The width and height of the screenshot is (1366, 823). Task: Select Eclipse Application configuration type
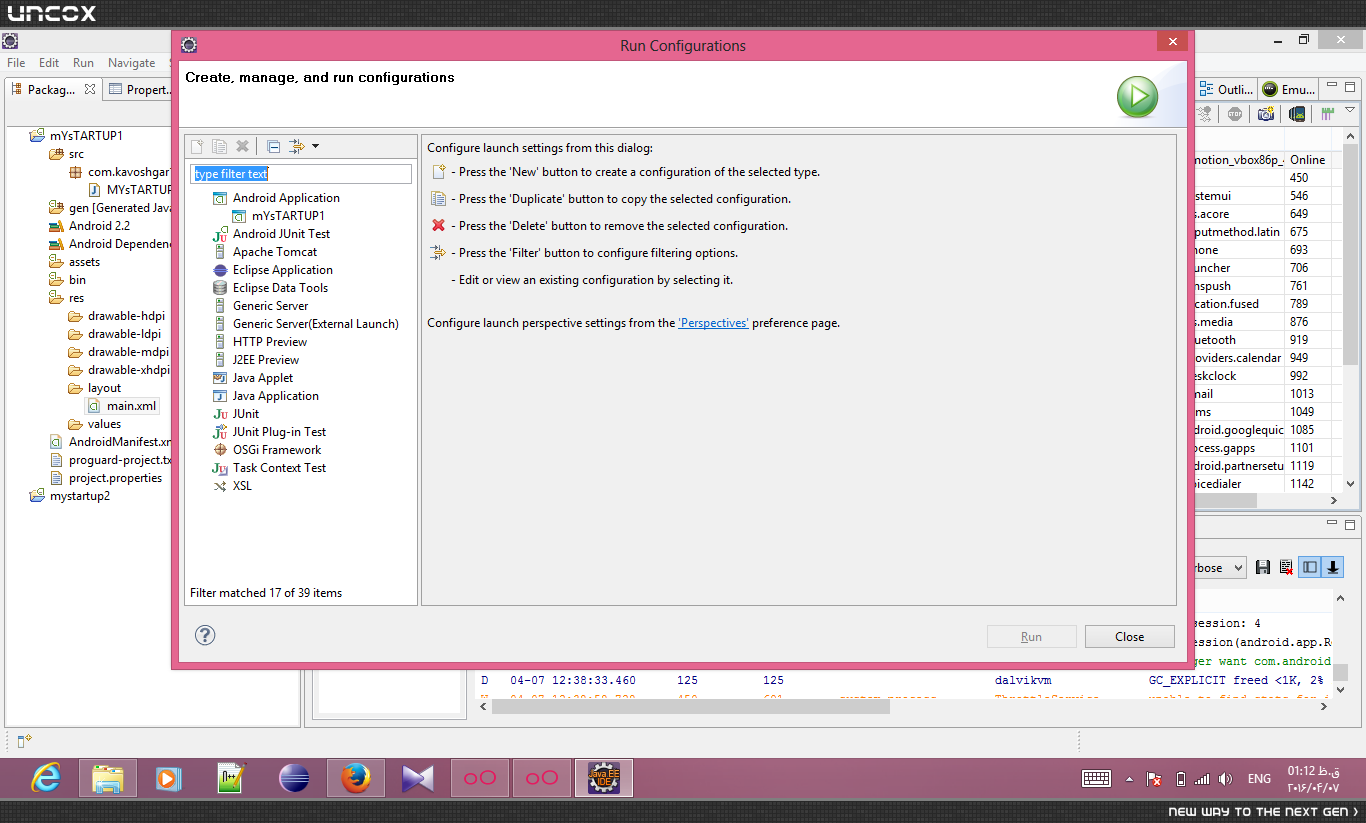point(283,270)
